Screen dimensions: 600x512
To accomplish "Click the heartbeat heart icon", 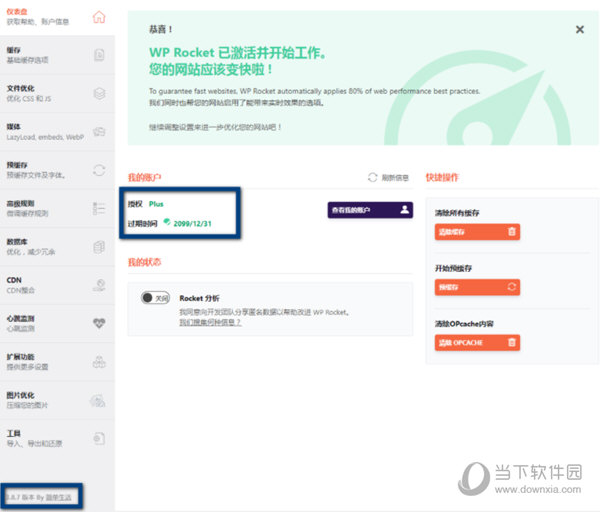I will pos(99,323).
